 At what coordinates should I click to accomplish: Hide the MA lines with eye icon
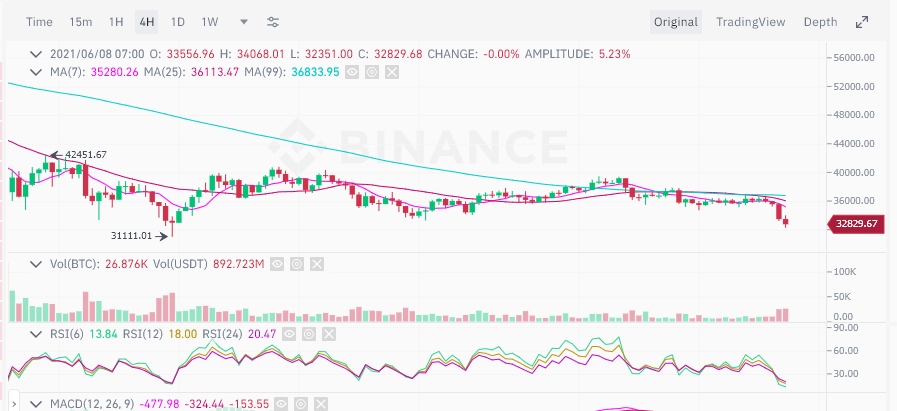351,72
